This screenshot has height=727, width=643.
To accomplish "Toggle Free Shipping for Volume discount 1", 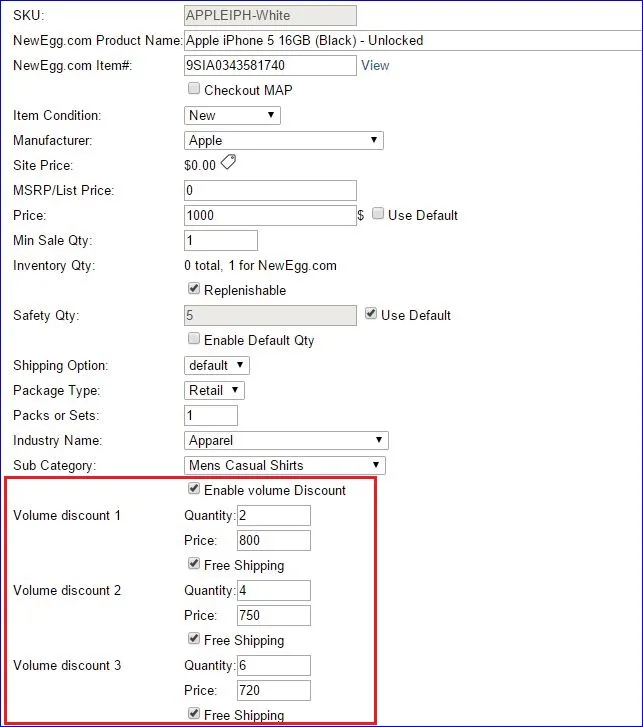I will click(194, 564).
